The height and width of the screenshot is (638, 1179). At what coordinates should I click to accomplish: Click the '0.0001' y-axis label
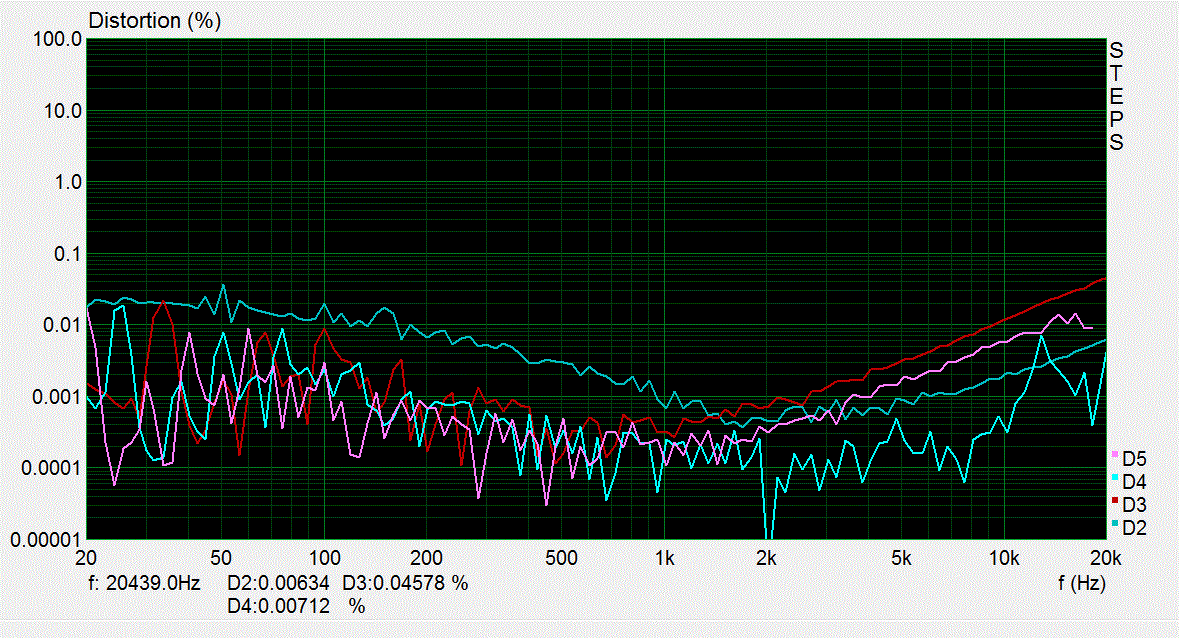pyautogui.click(x=53, y=468)
